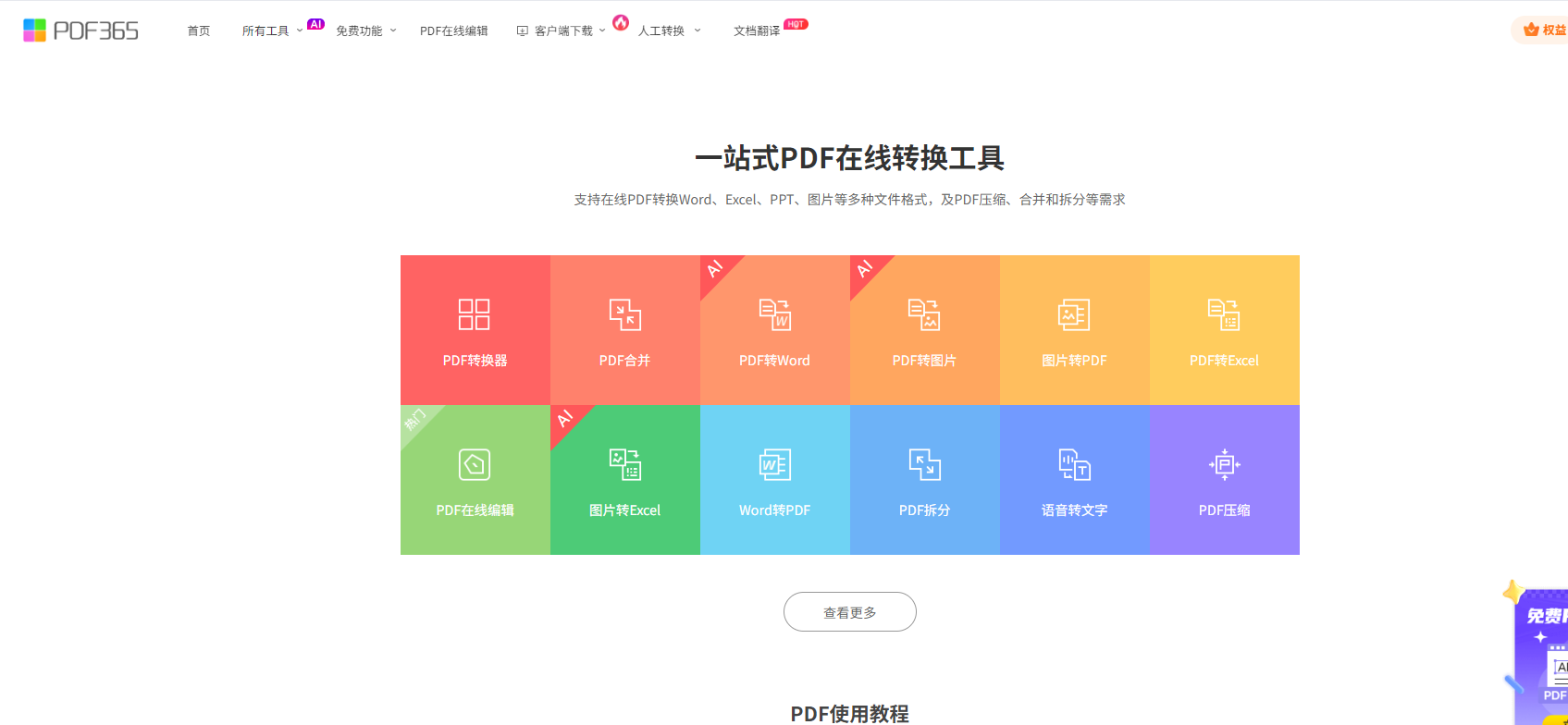Launch the PDF转Excel converter icon
This screenshot has height=725, width=1568.
point(1224,314)
